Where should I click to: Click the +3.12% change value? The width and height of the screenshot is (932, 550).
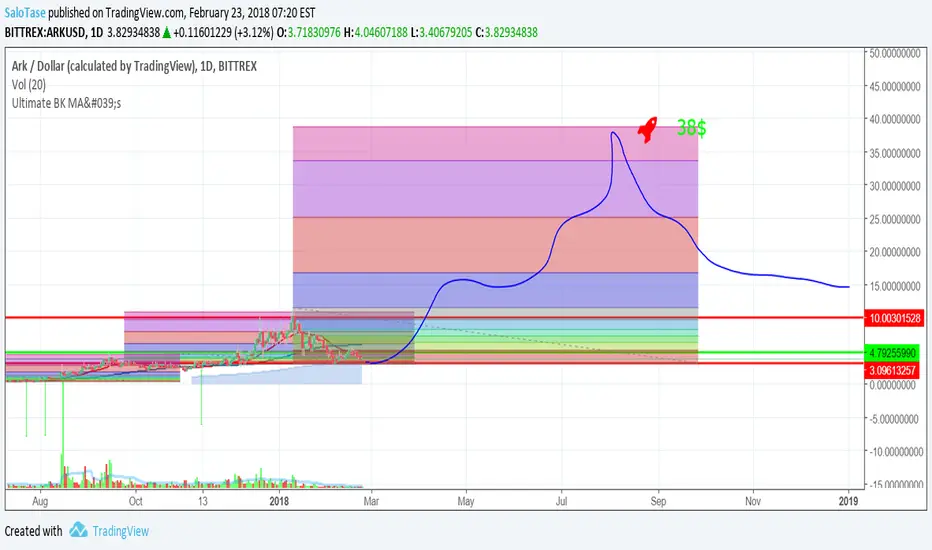pos(255,33)
